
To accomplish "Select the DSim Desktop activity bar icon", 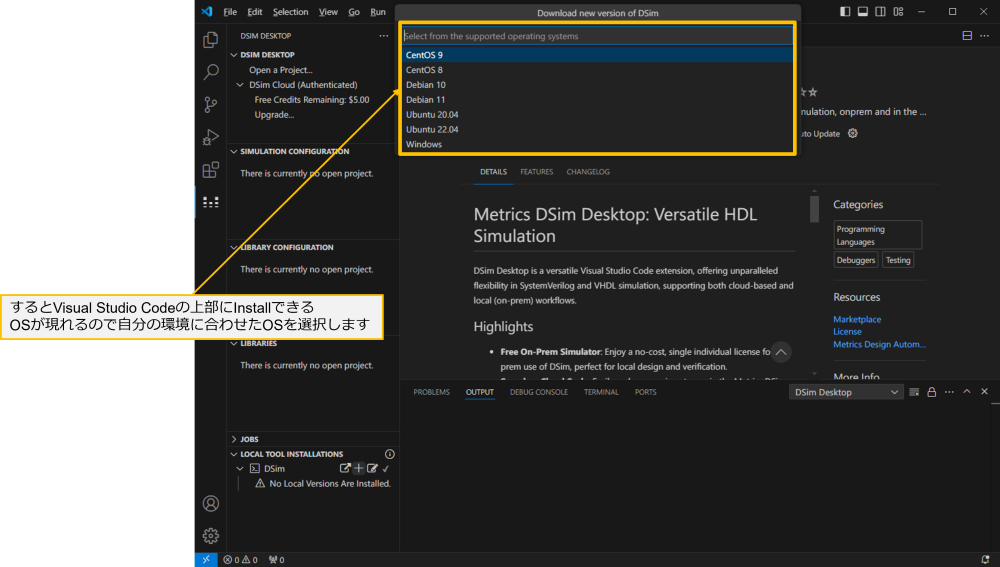I will point(210,202).
